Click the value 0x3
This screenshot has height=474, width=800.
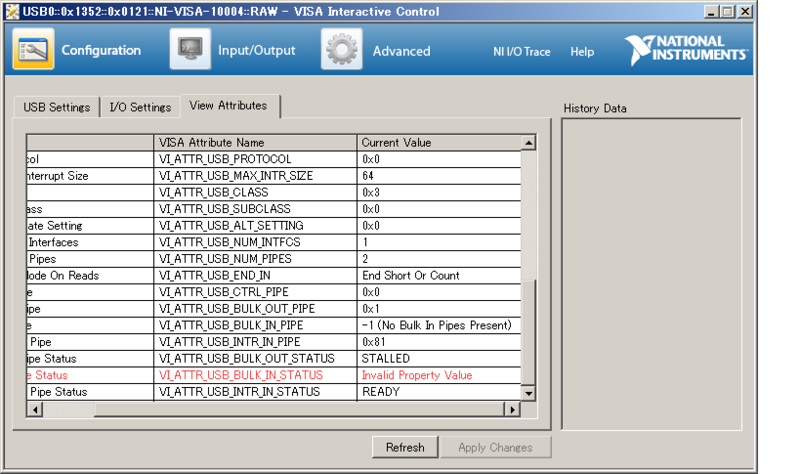[x=371, y=192]
